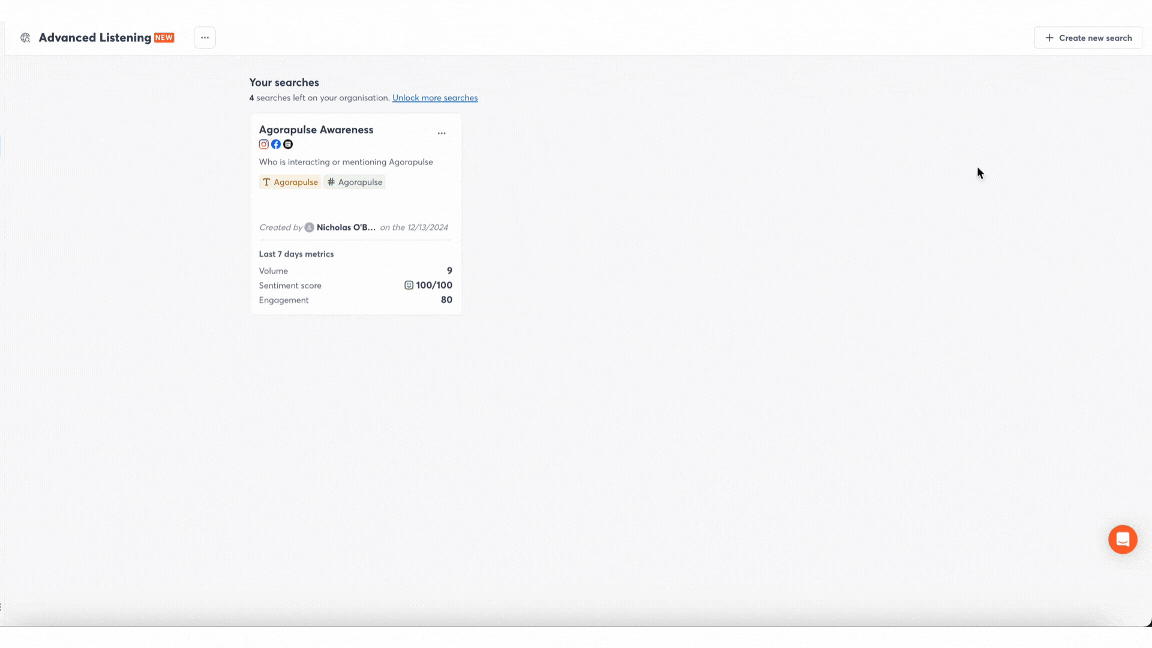Screen dimensions: 1152x648
Task: Select the Agorapulse keyword tag
Action: tap(290, 182)
